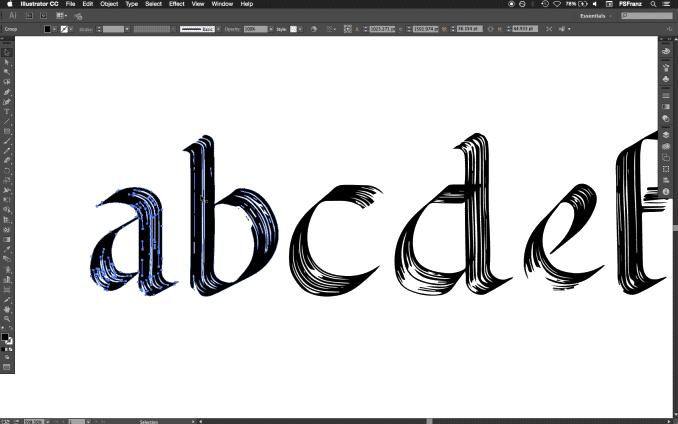The image size is (678, 424).
Task: Choose the Line Segment tool
Action: coord(6,121)
